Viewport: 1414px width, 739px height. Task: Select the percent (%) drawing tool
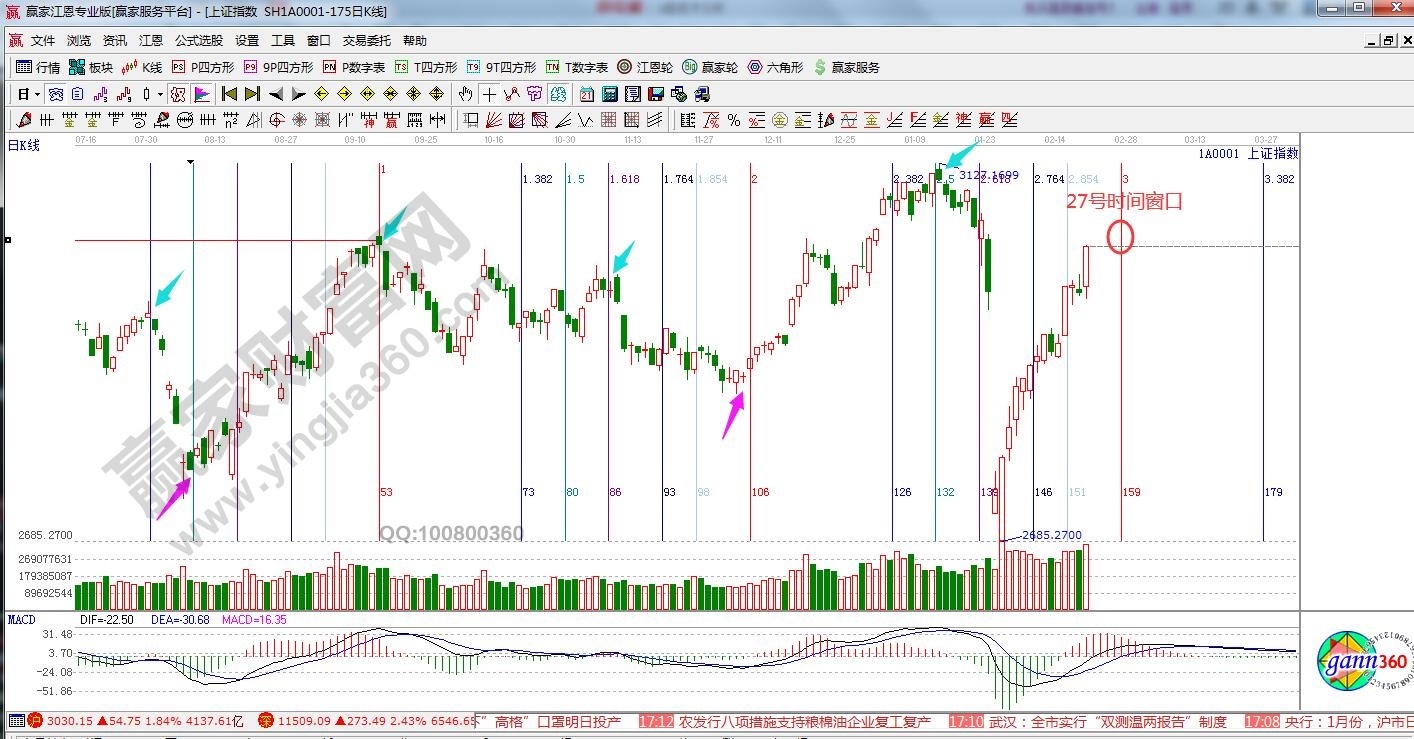(x=733, y=120)
